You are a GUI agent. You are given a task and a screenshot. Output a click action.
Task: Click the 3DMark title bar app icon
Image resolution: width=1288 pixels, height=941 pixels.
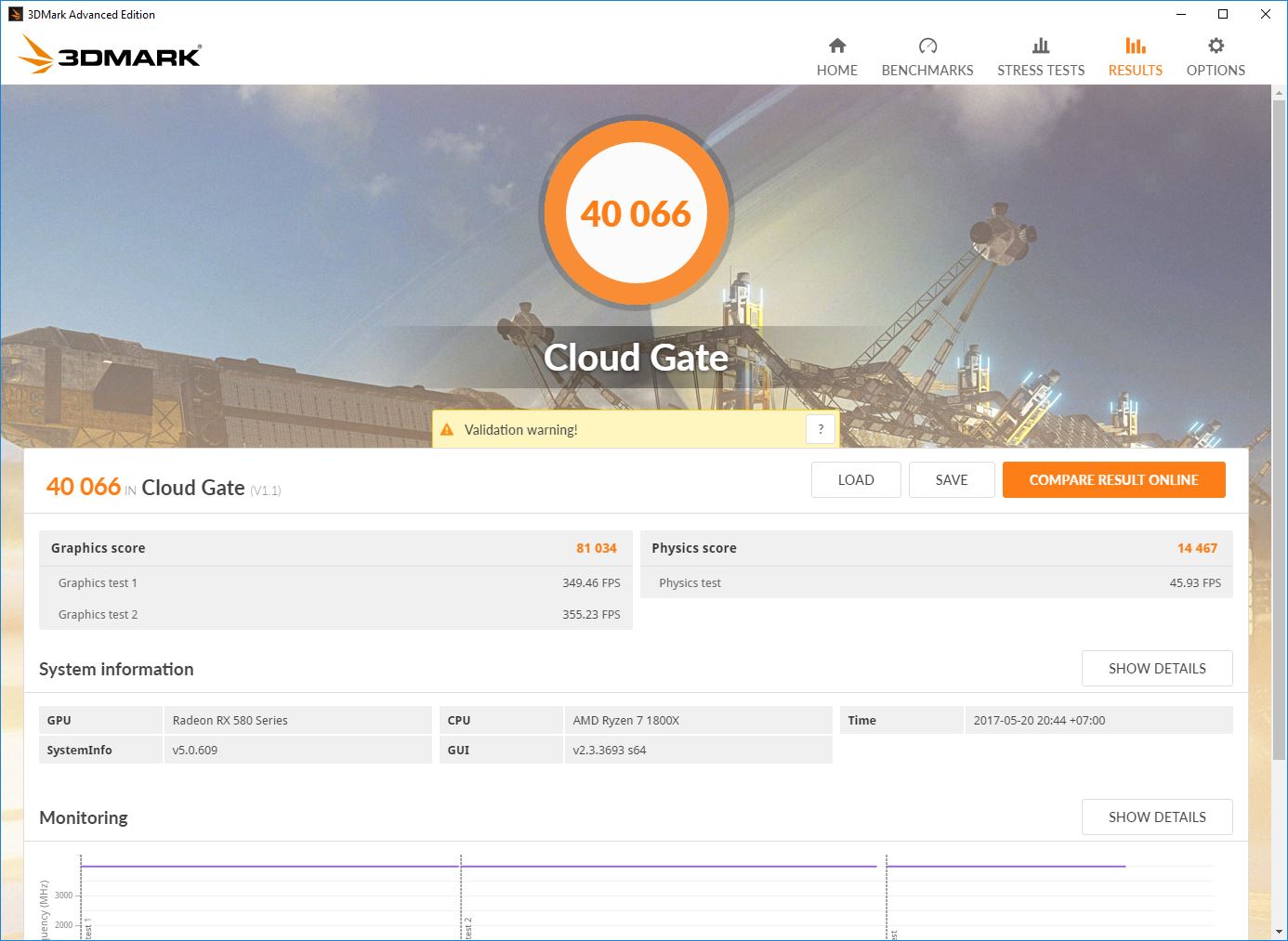point(15,14)
